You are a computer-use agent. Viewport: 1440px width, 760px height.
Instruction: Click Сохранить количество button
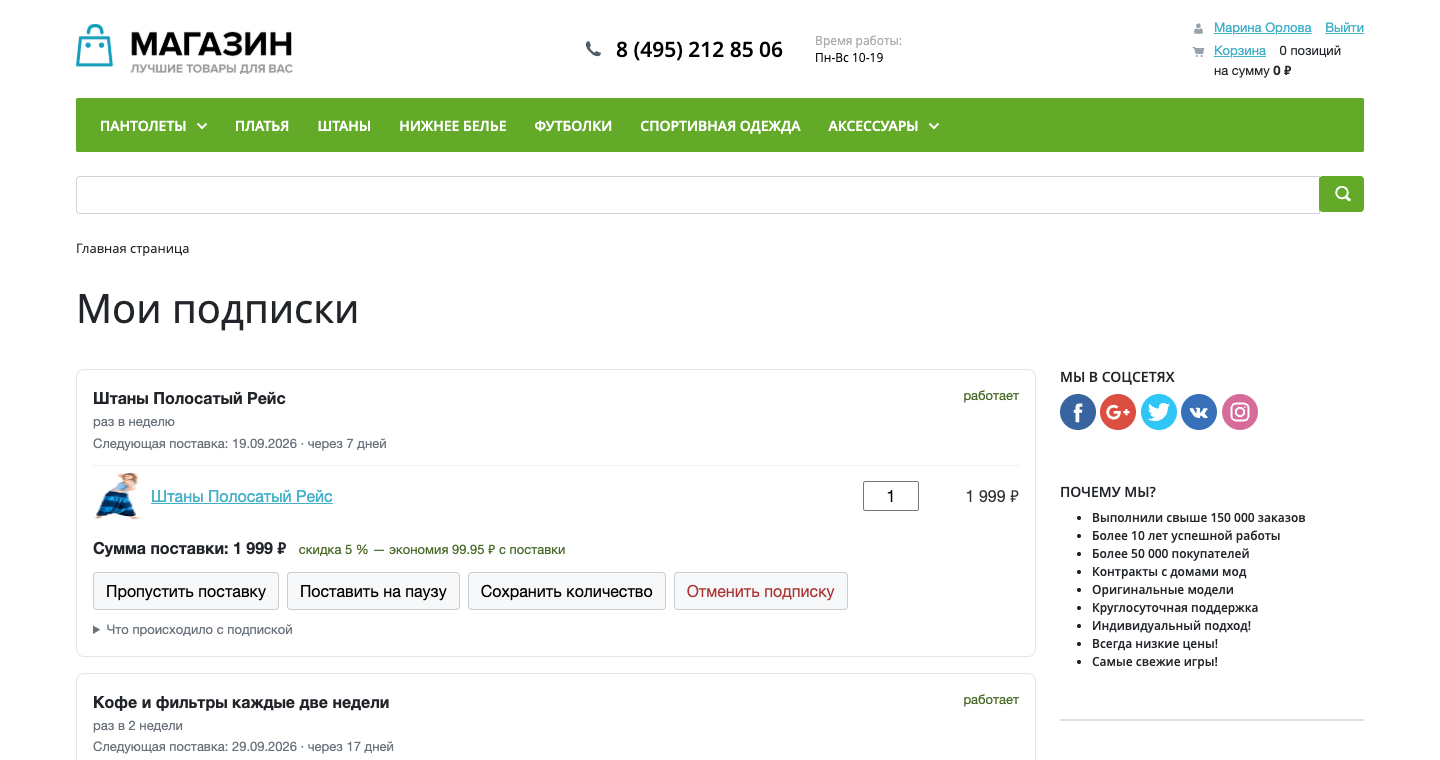point(567,591)
